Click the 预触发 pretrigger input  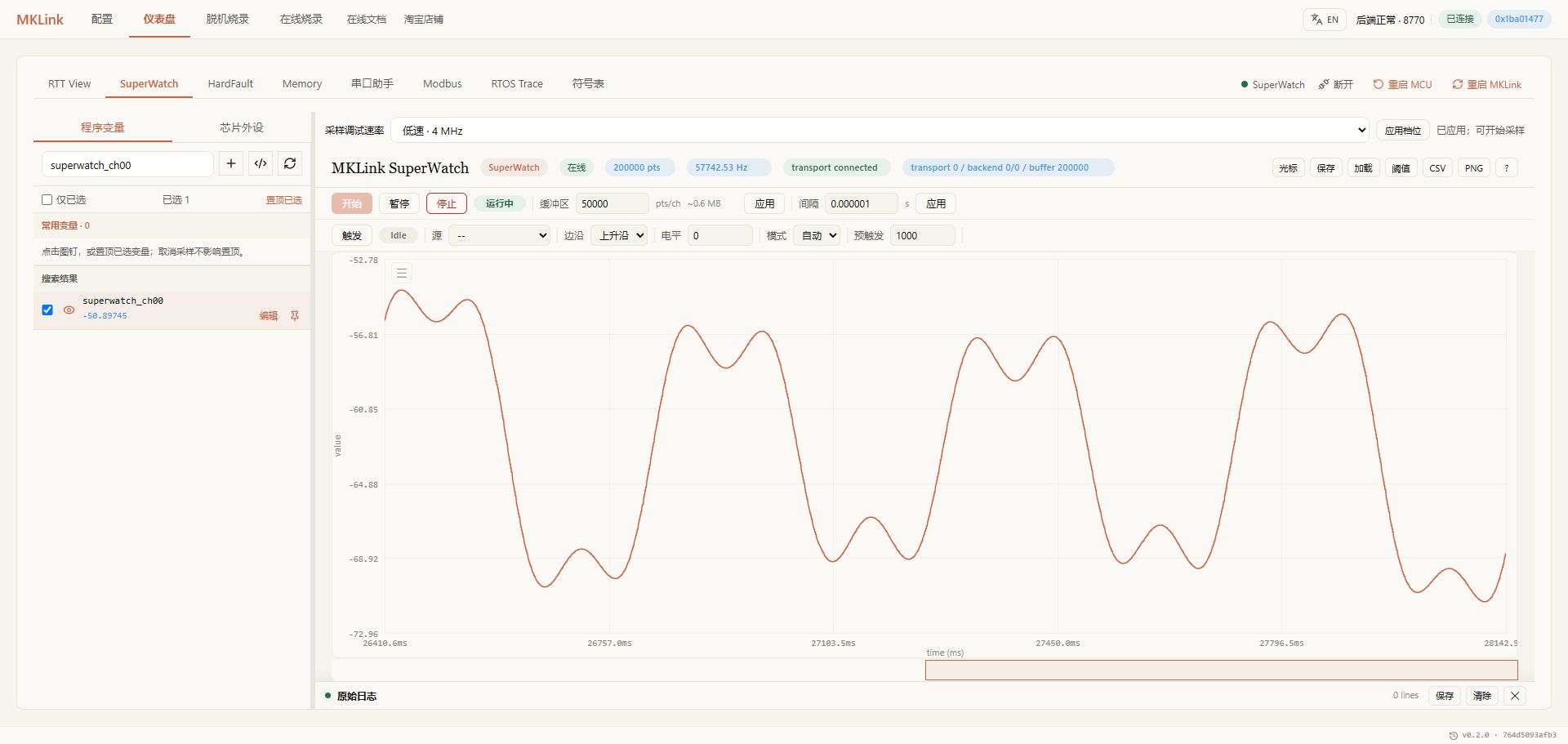(922, 235)
